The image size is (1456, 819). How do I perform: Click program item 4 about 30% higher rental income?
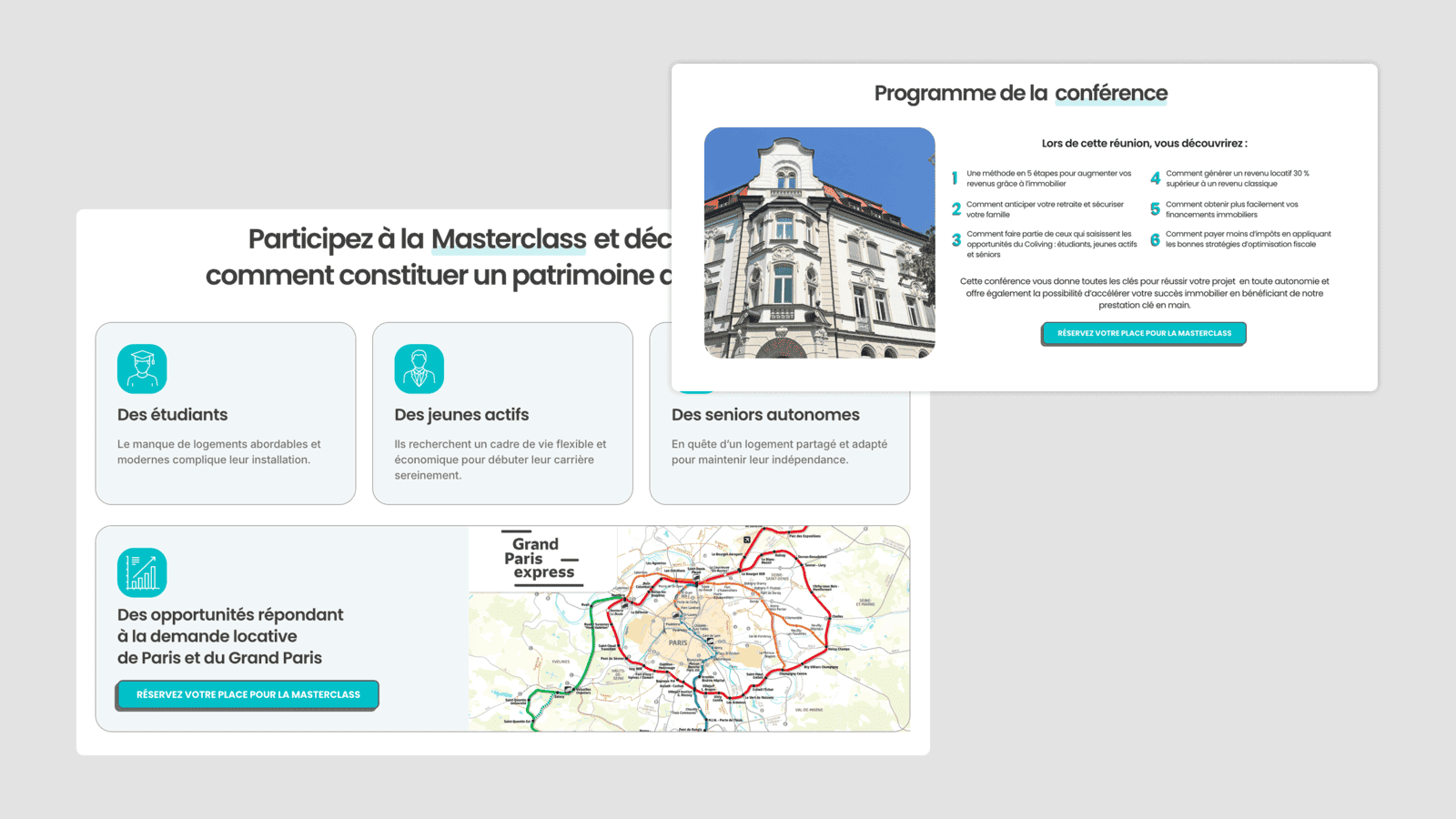(x=1230, y=178)
